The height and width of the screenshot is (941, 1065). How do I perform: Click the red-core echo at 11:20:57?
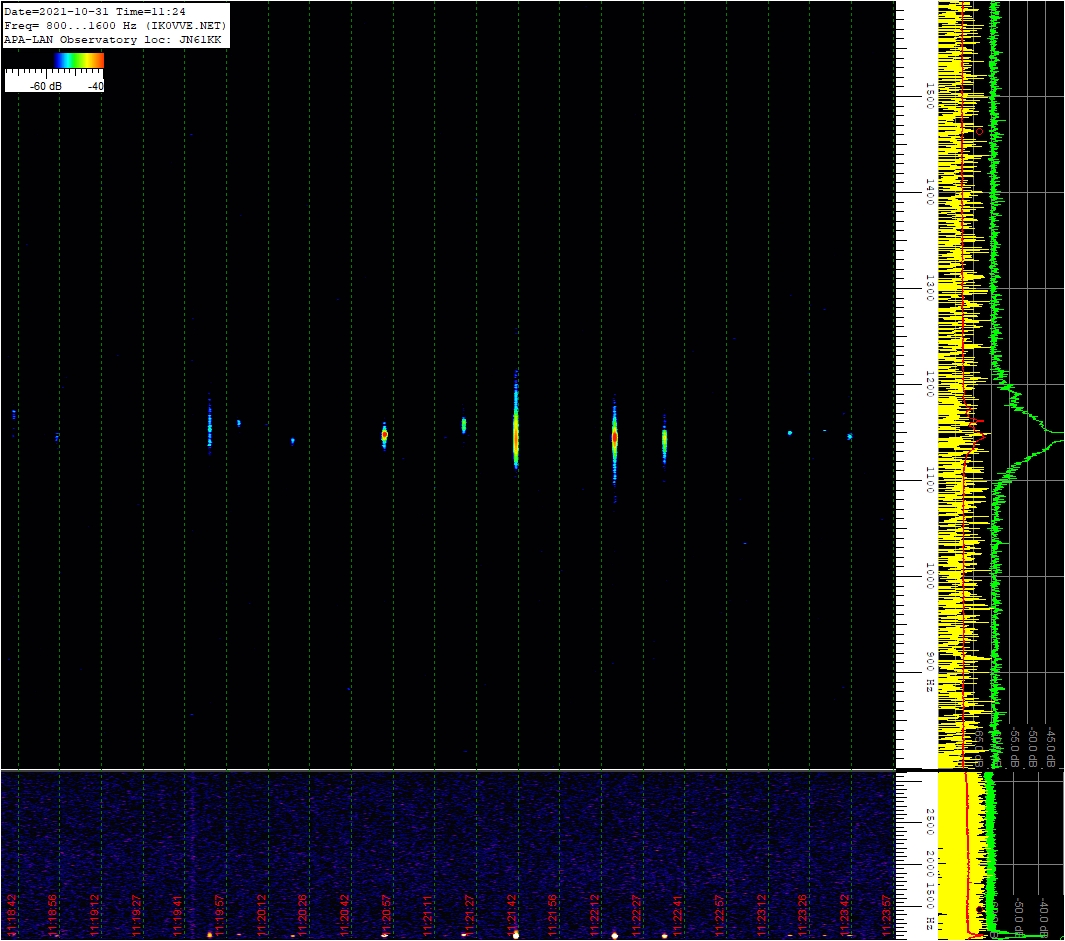[384, 435]
